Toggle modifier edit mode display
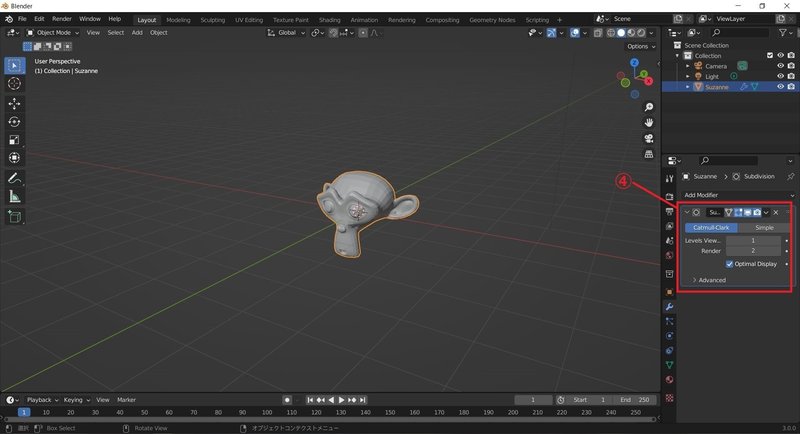This screenshot has height=434, width=800. click(x=738, y=212)
